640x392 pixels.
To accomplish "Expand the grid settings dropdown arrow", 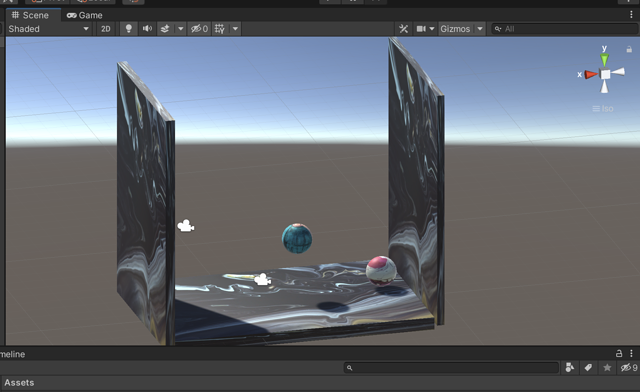I will tap(235, 29).
